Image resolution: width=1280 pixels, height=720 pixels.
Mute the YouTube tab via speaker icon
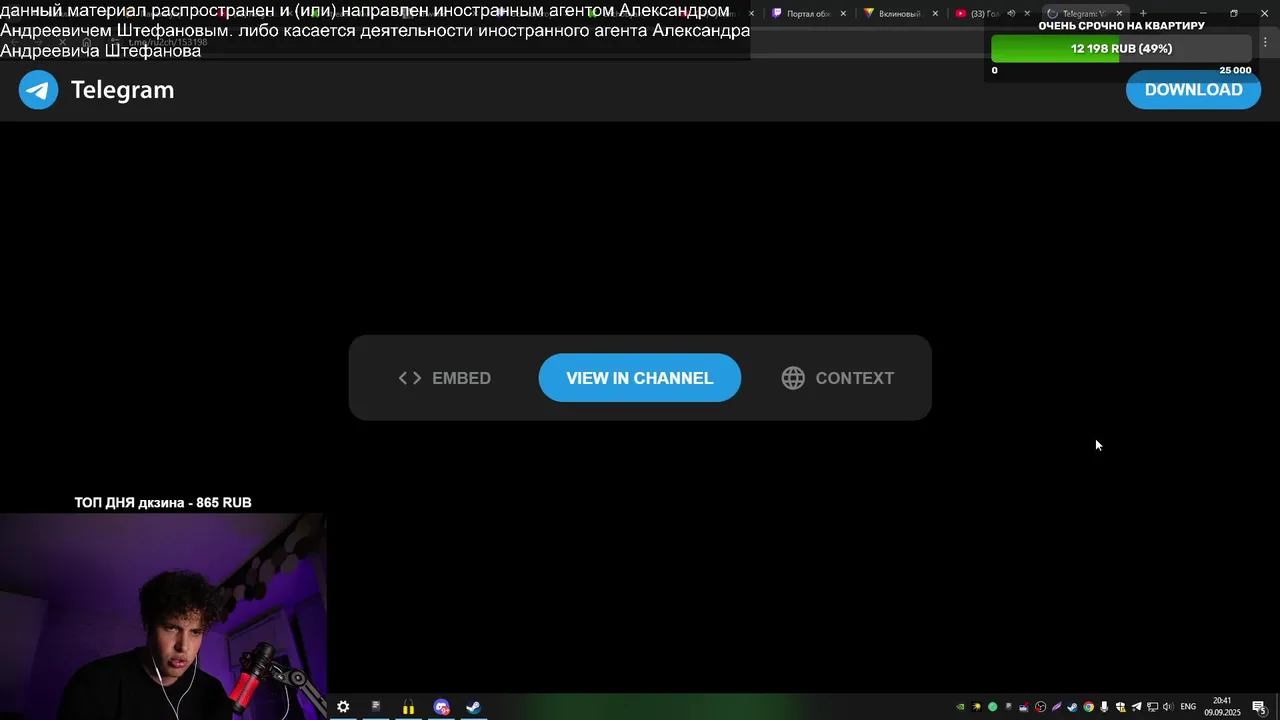click(1011, 13)
